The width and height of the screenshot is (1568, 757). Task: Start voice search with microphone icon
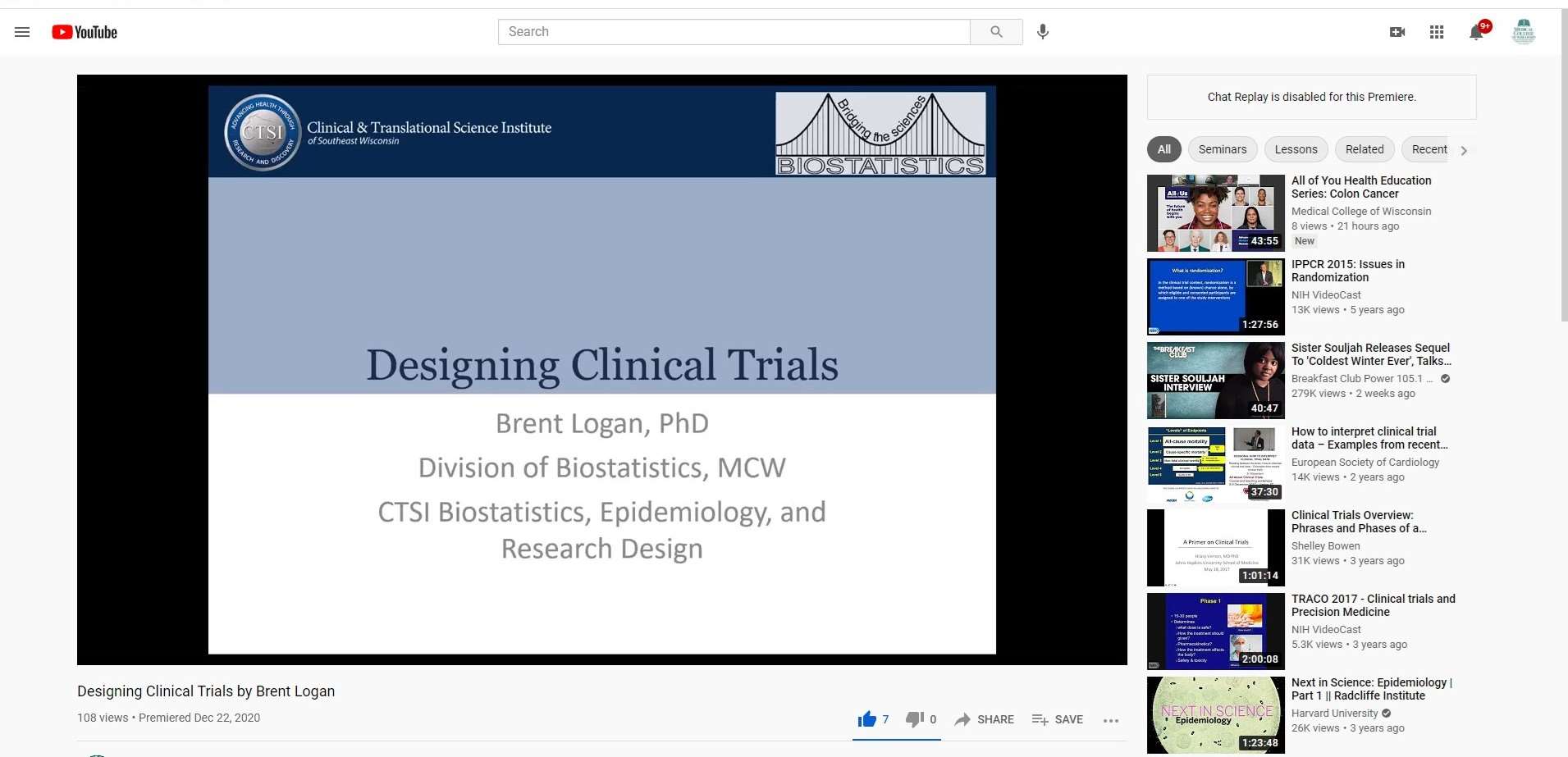[x=1043, y=32]
